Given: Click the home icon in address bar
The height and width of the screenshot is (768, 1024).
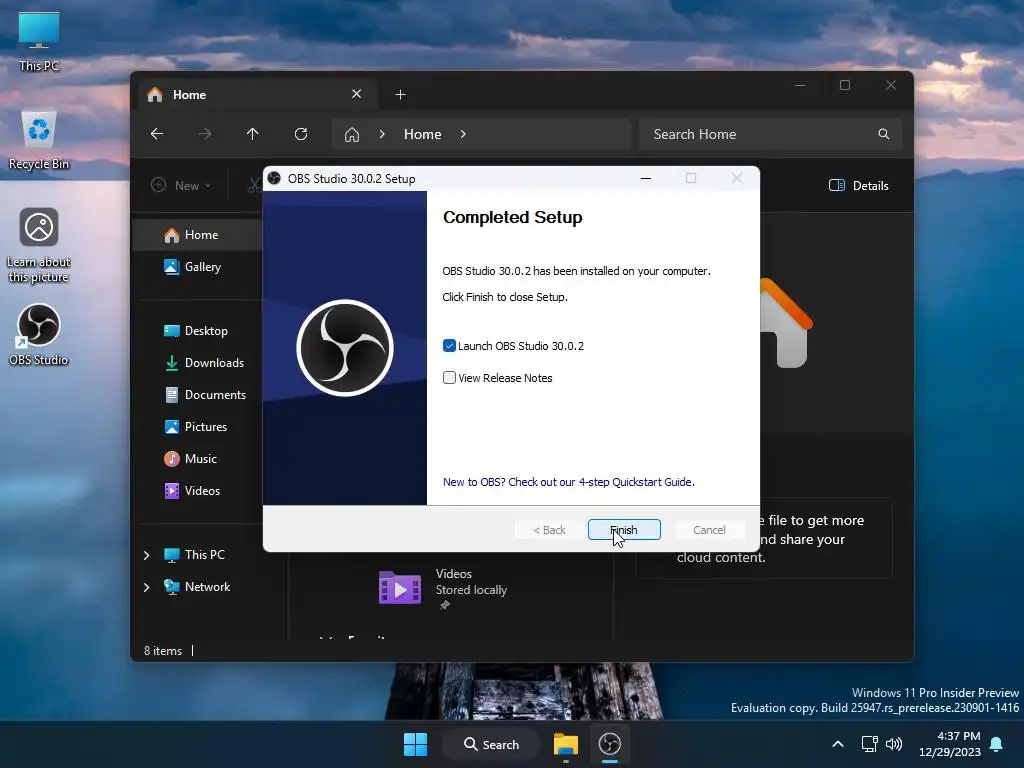Looking at the screenshot, I should click(352, 135).
